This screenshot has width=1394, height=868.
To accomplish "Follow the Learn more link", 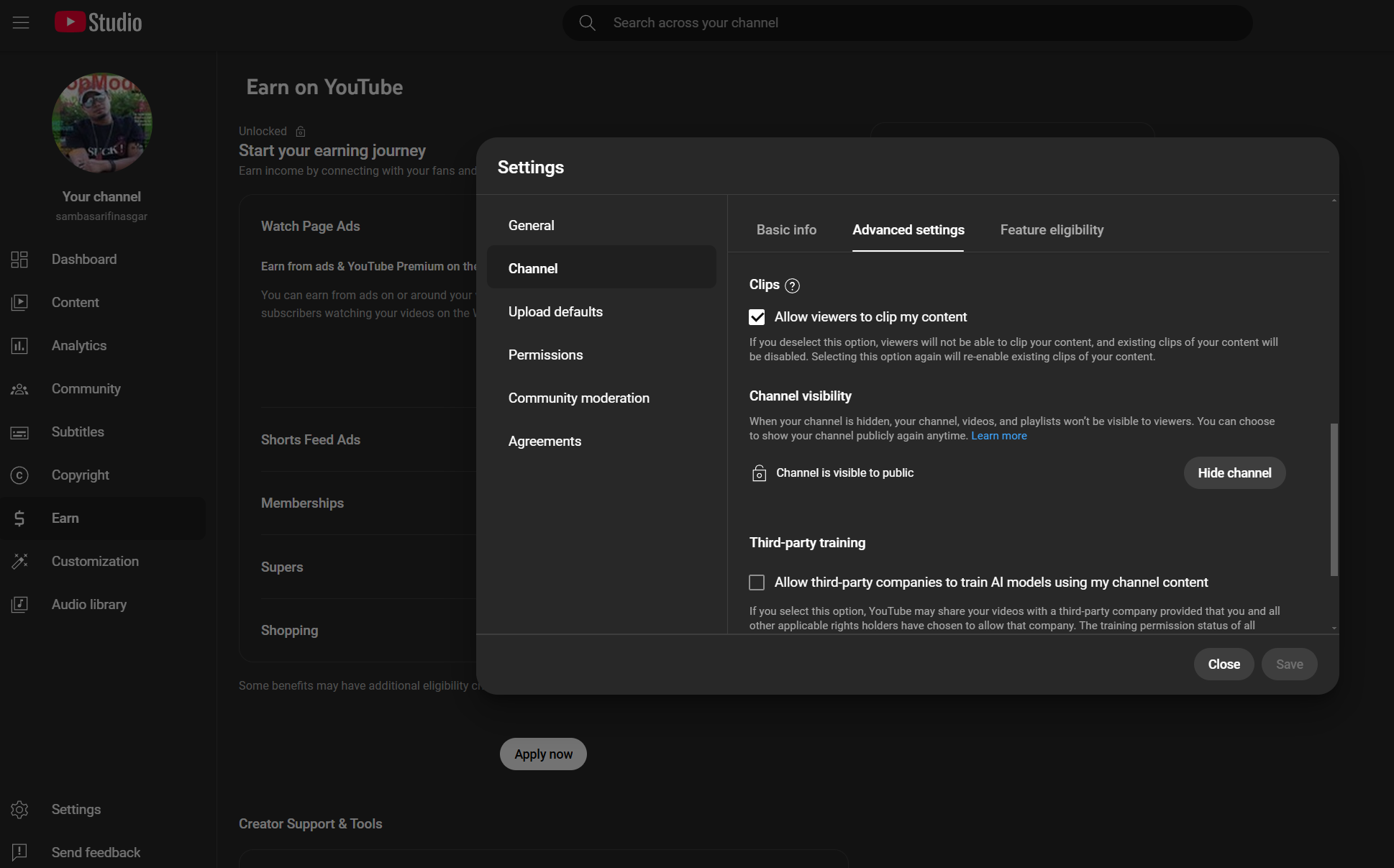I will (x=998, y=436).
